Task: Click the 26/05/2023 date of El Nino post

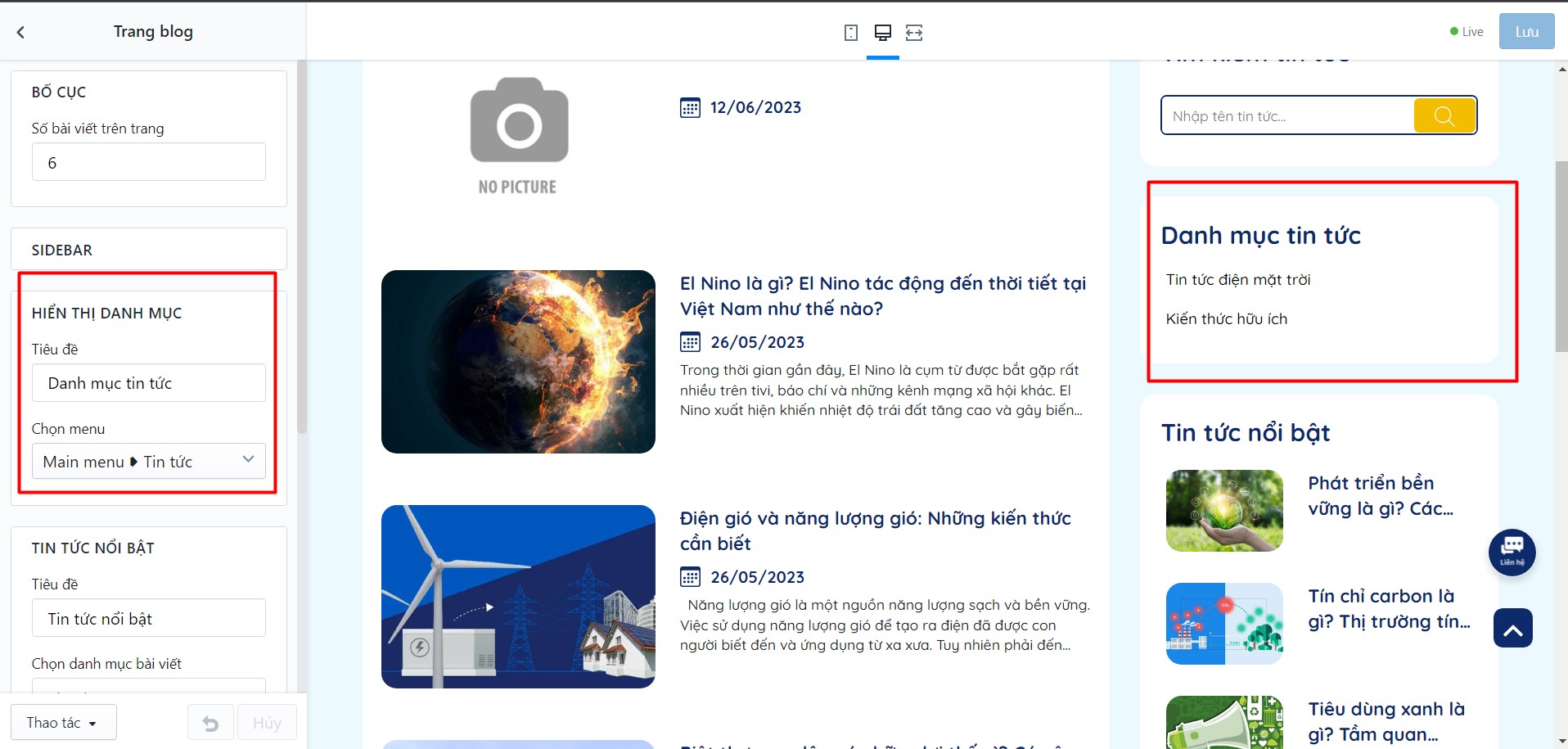Action: click(757, 342)
